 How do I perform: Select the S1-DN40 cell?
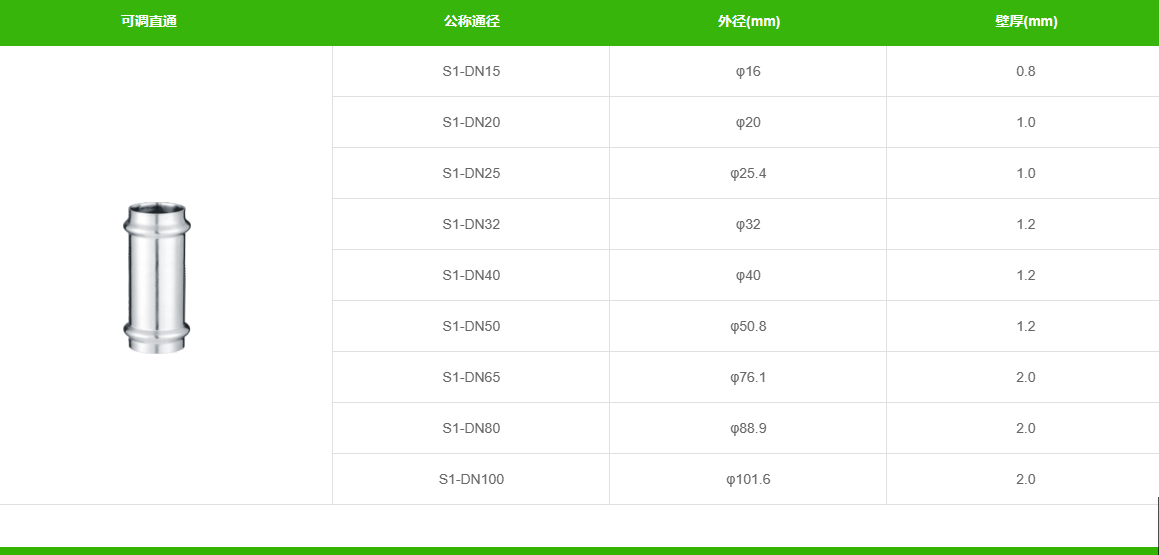click(471, 275)
